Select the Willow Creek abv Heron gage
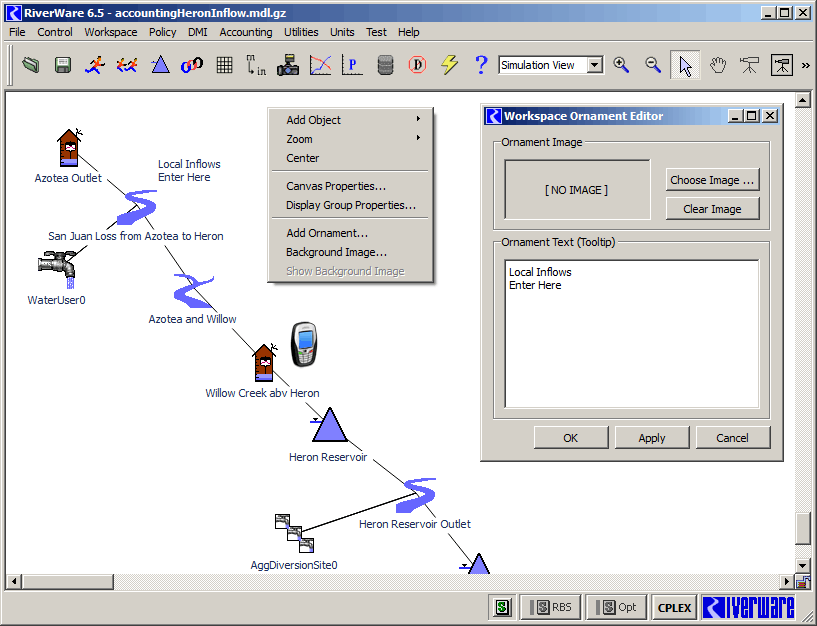817x626 pixels. click(x=265, y=362)
